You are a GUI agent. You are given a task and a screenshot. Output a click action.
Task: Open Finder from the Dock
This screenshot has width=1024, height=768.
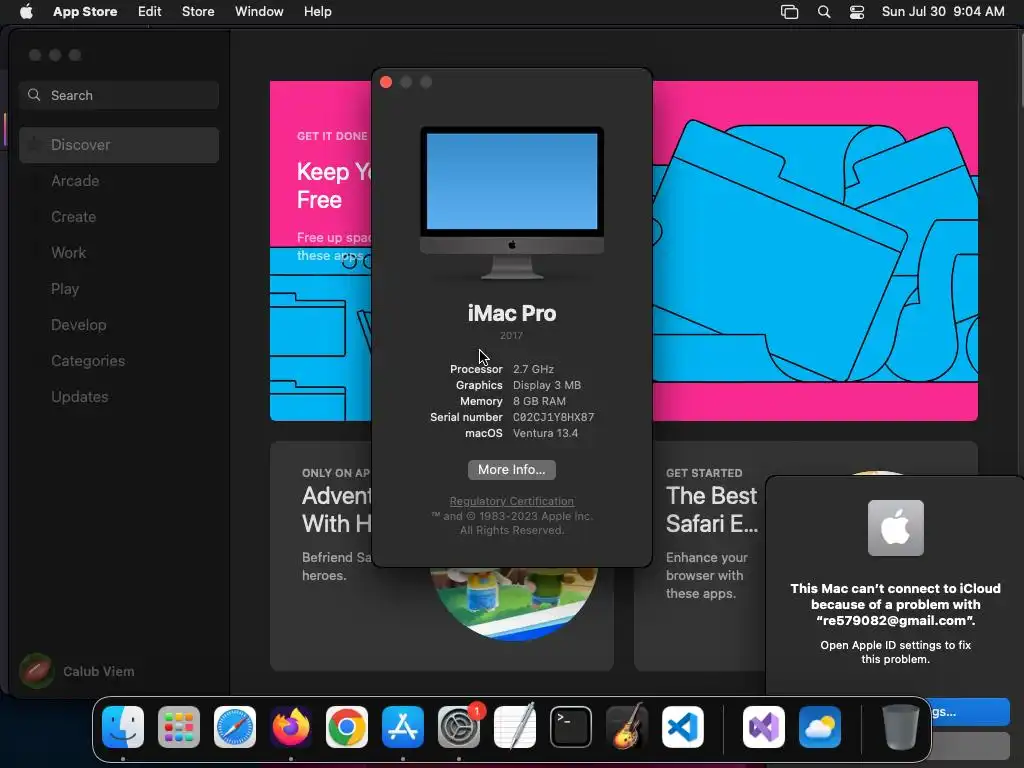click(123, 727)
